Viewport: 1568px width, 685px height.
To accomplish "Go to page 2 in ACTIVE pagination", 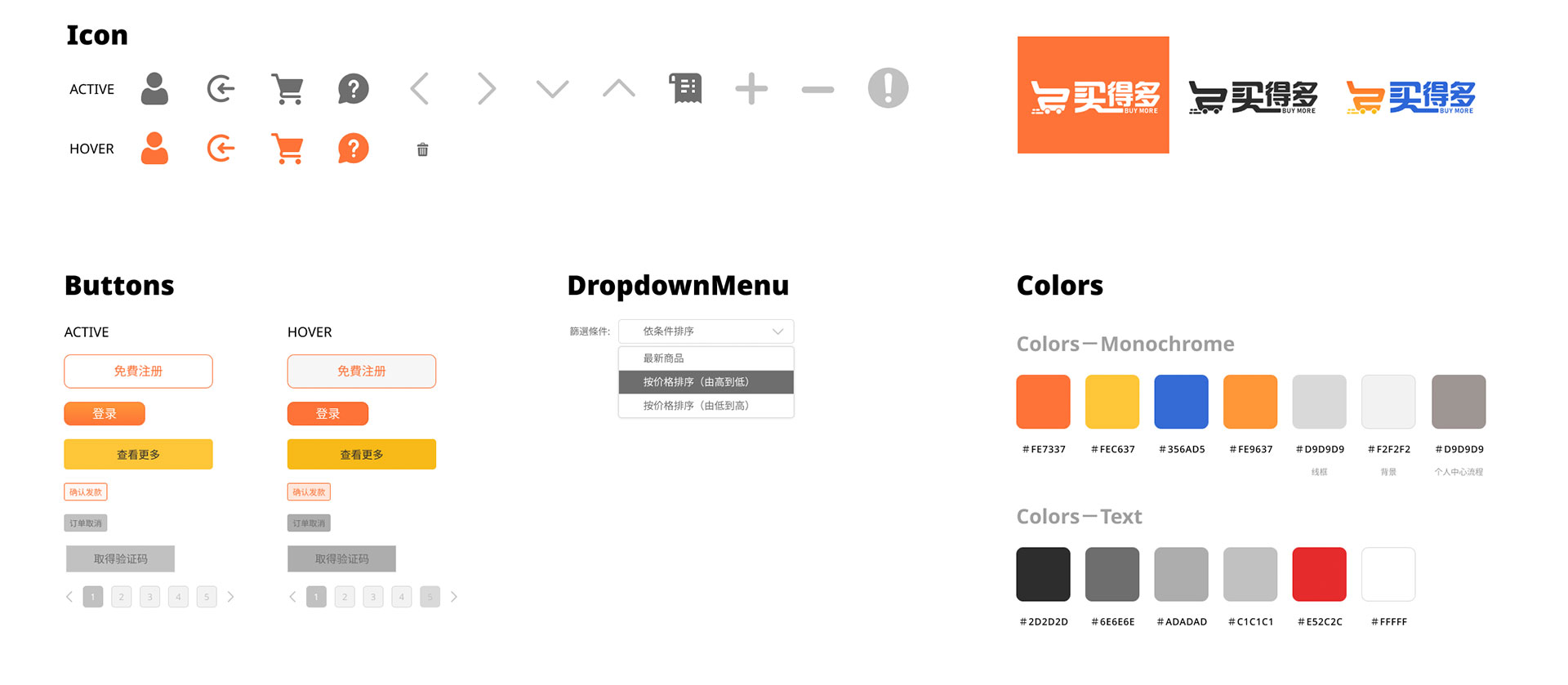I will [122, 597].
